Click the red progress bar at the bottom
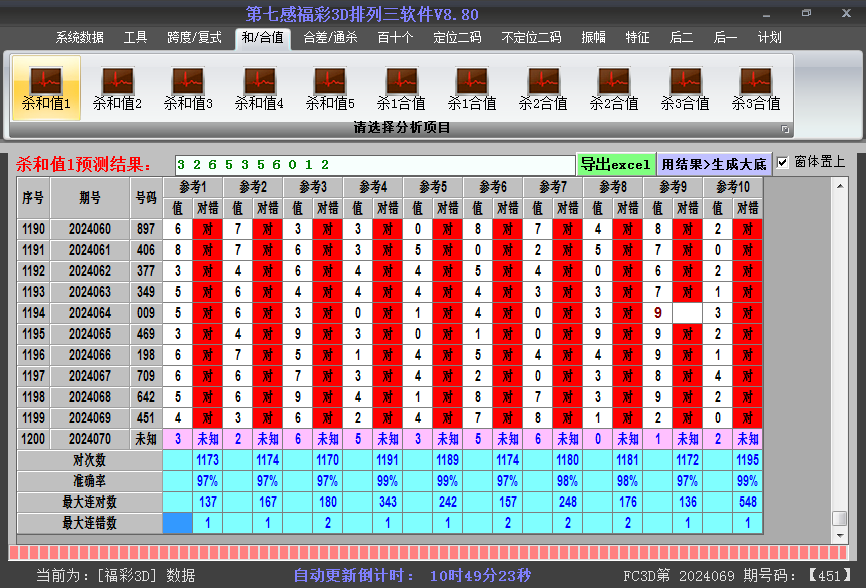Viewport: 866px width, 588px height. (429, 552)
